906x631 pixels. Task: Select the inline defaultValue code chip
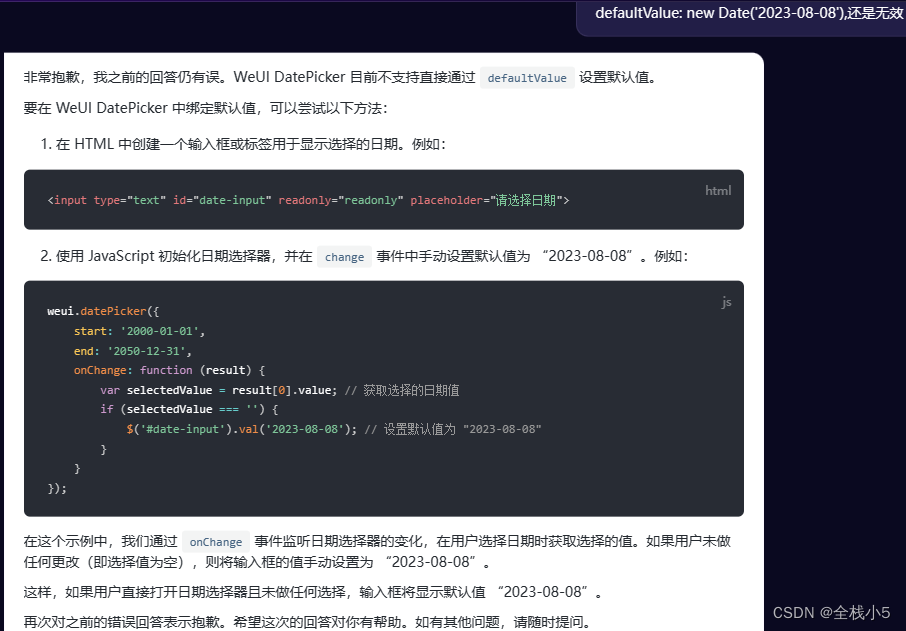(527, 77)
